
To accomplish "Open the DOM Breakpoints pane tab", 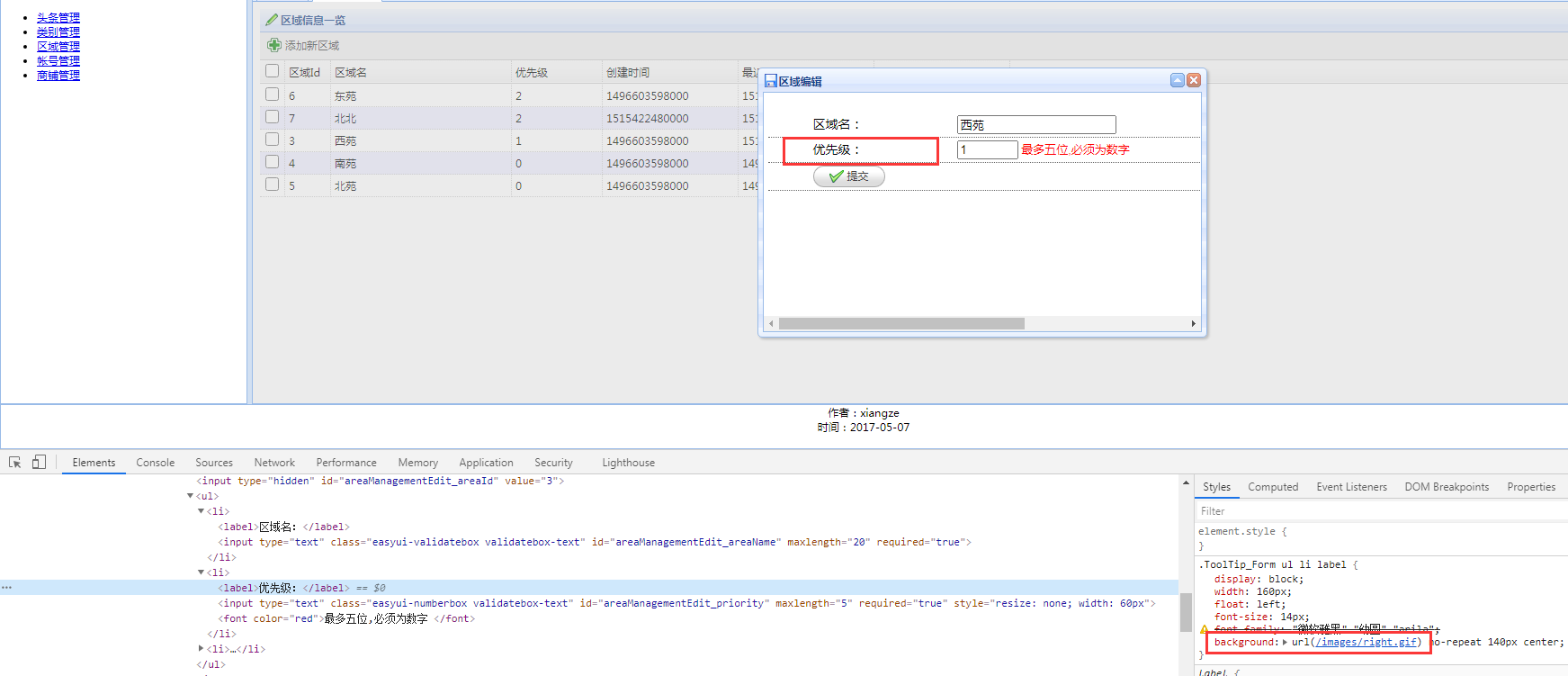I will (x=1447, y=487).
